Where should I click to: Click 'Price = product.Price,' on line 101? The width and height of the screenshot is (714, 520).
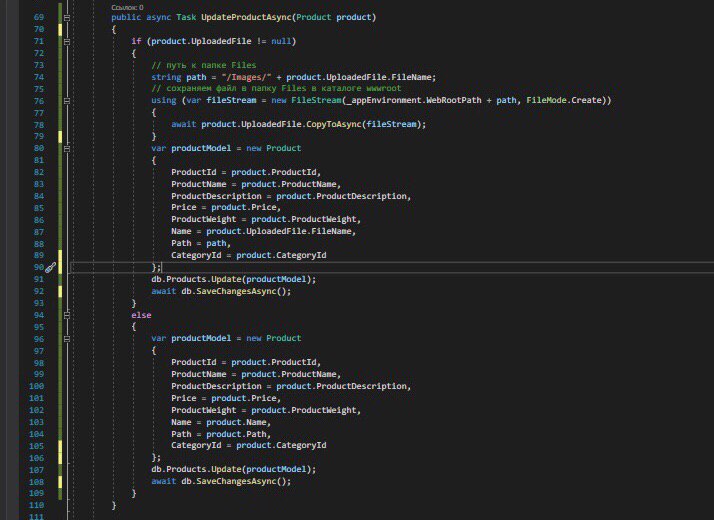pyautogui.click(x=226, y=398)
